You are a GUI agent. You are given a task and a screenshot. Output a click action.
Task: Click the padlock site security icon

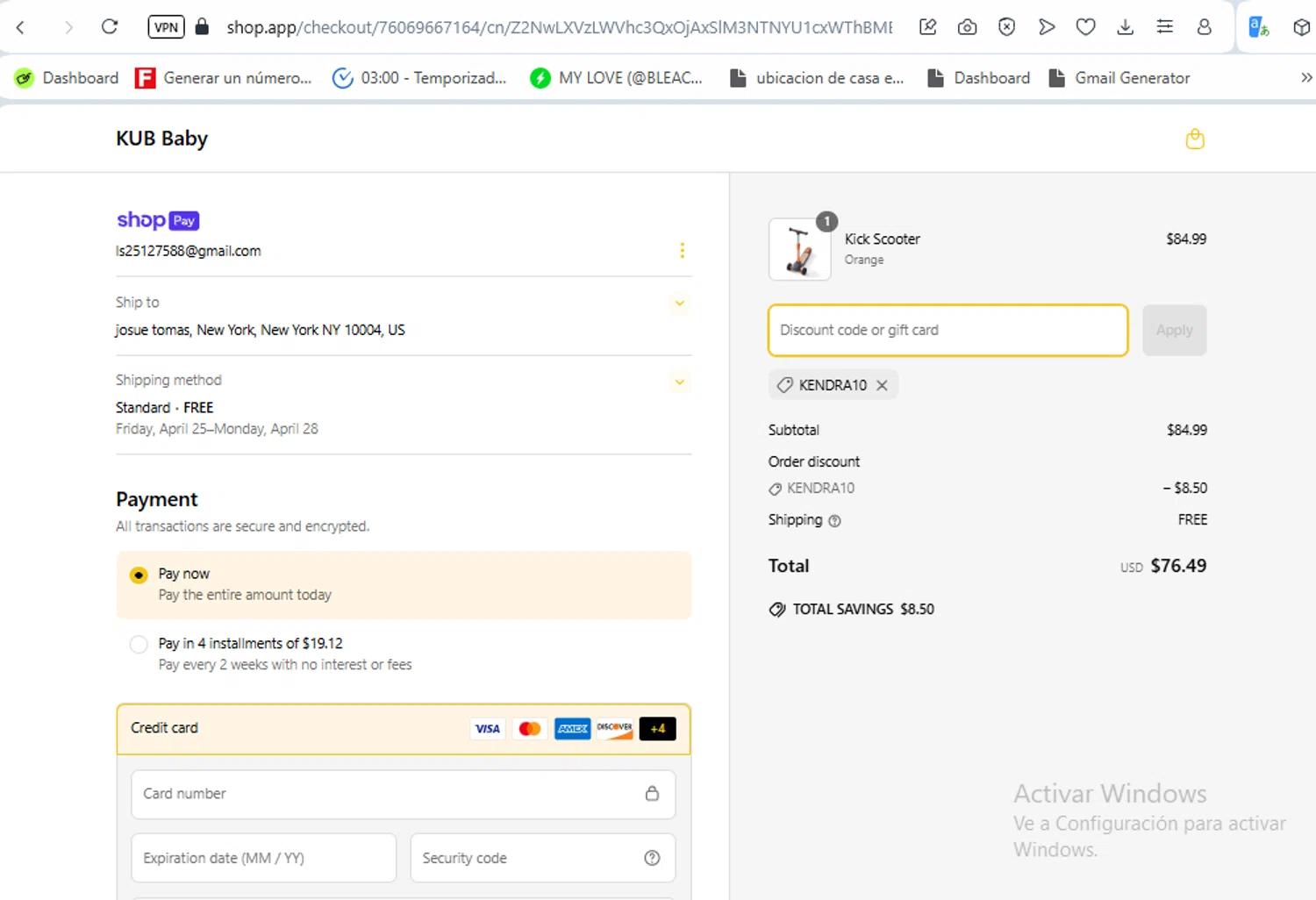[x=202, y=26]
